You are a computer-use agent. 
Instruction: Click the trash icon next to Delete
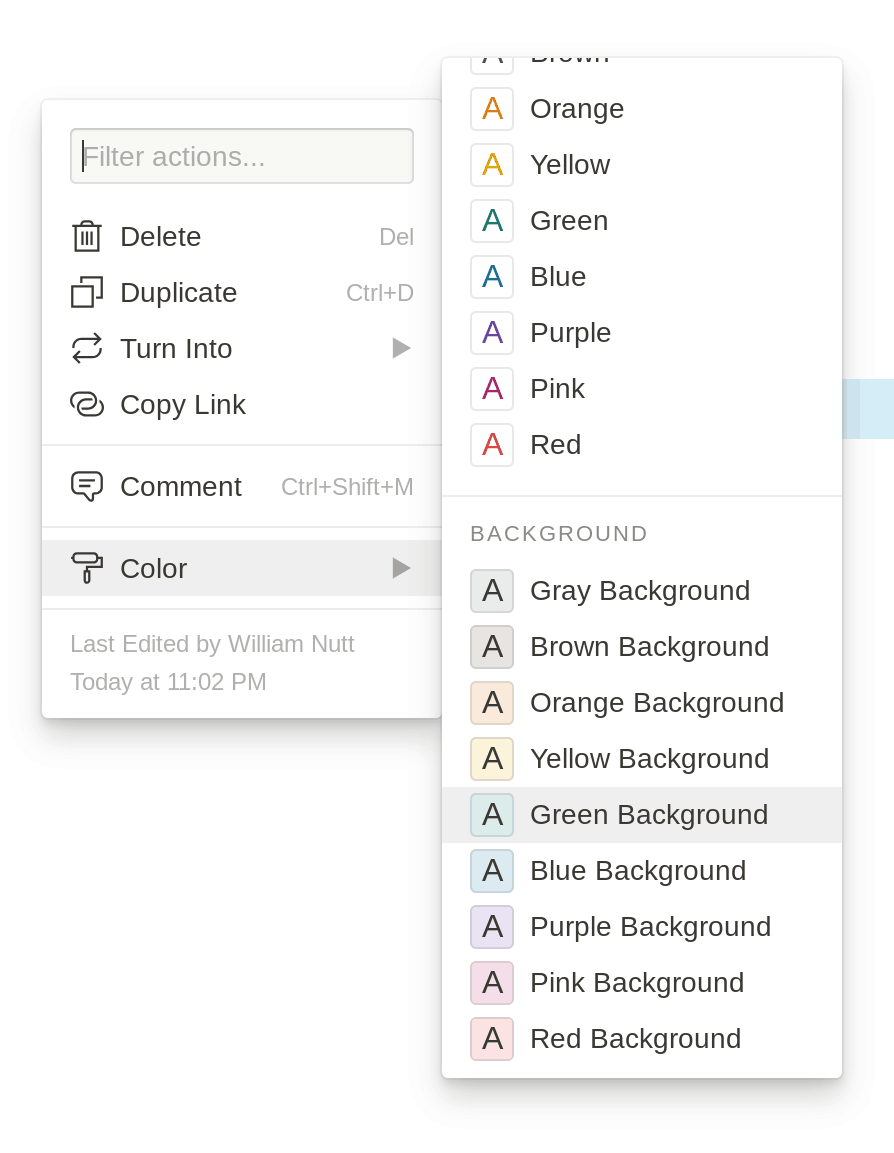88,237
